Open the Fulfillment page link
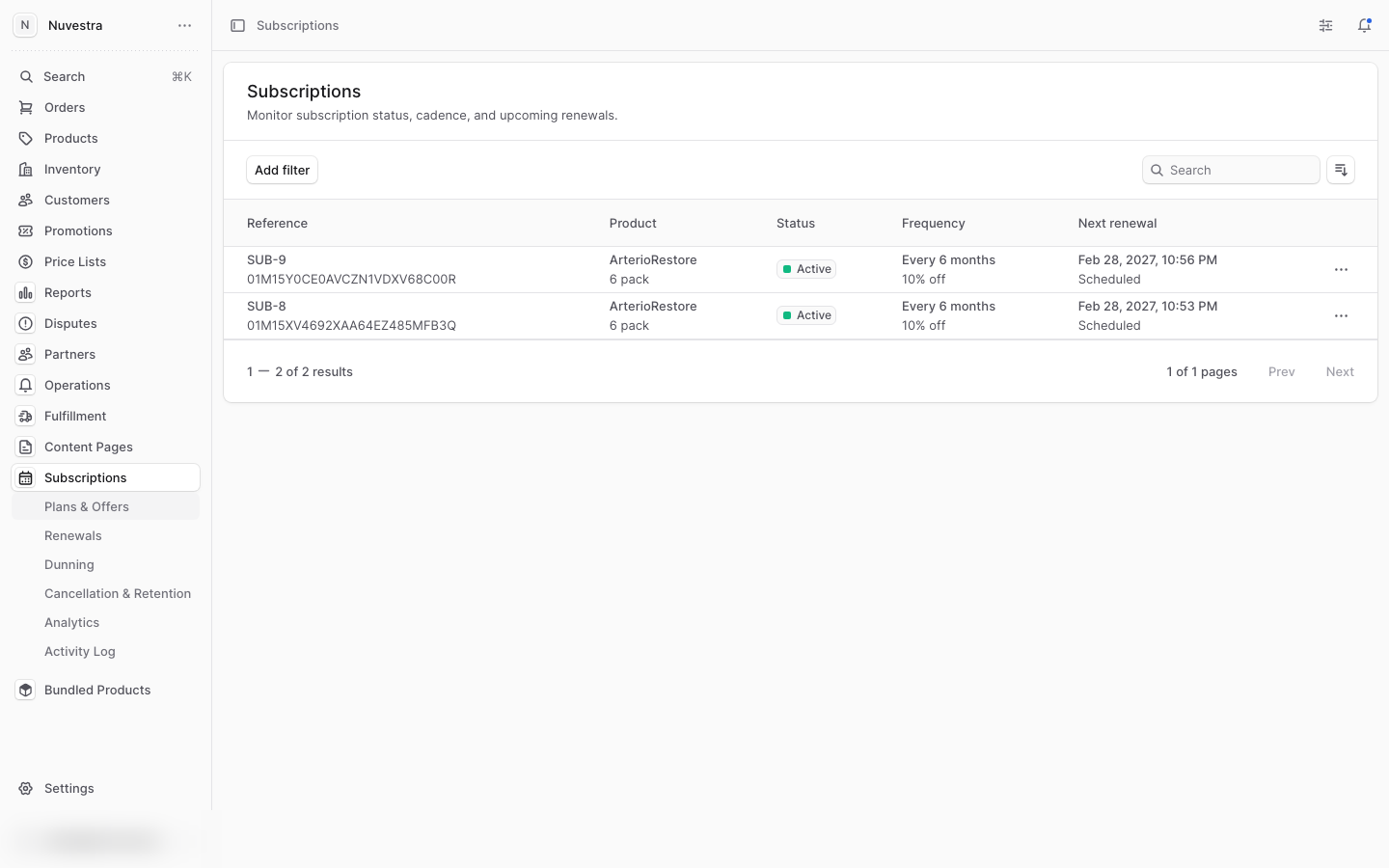1389x868 pixels. pyautogui.click(x=105, y=416)
